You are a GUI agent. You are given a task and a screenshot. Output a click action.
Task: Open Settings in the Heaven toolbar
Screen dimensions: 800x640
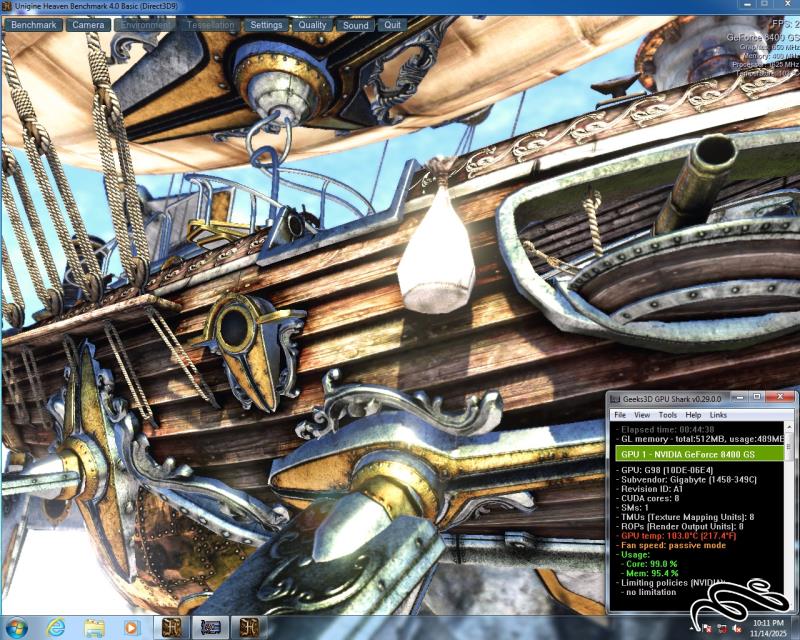point(266,24)
